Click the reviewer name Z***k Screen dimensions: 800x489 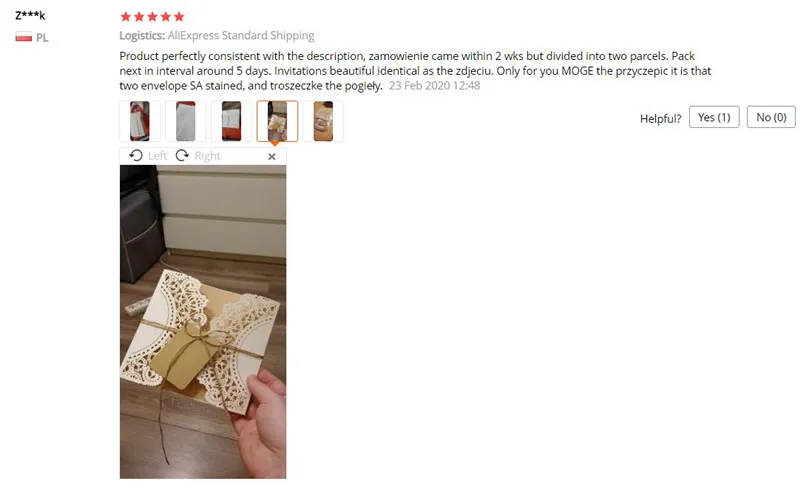pos(30,15)
